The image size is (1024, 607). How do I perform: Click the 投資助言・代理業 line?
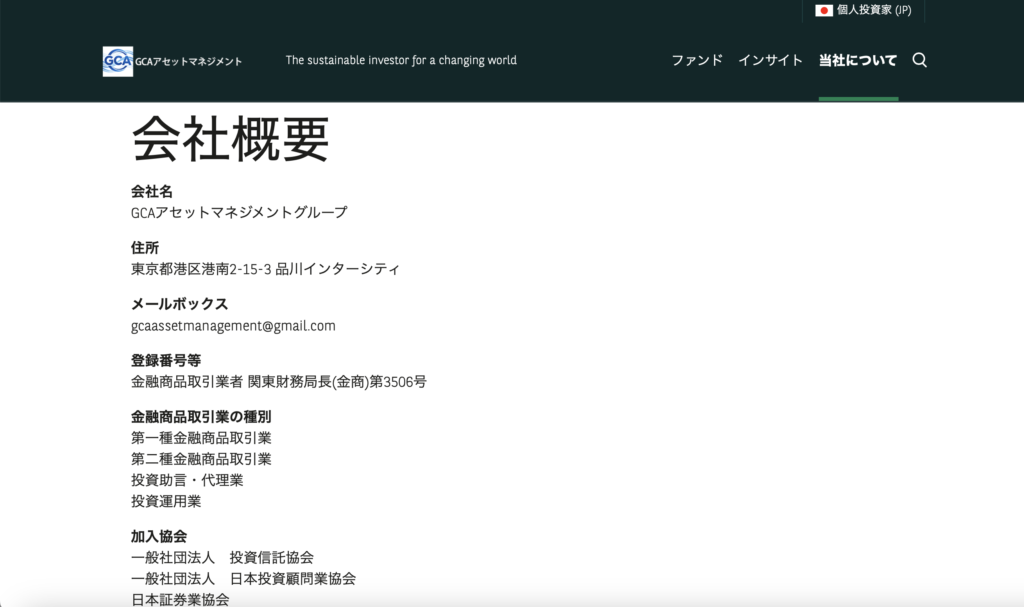click(187, 480)
